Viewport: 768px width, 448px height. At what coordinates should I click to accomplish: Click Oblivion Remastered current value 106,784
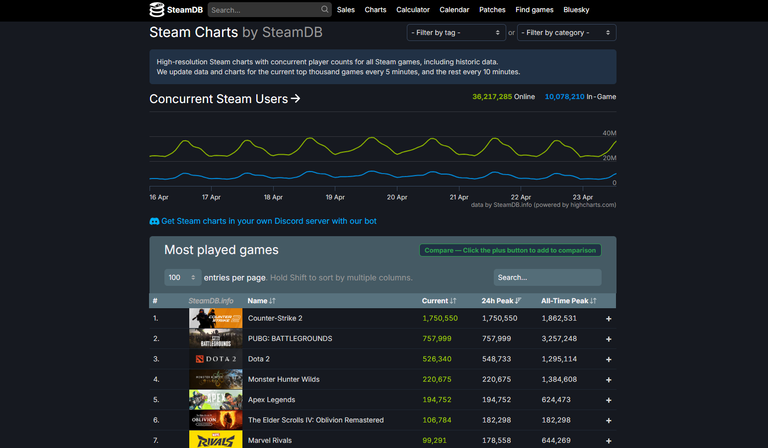[x=437, y=420]
